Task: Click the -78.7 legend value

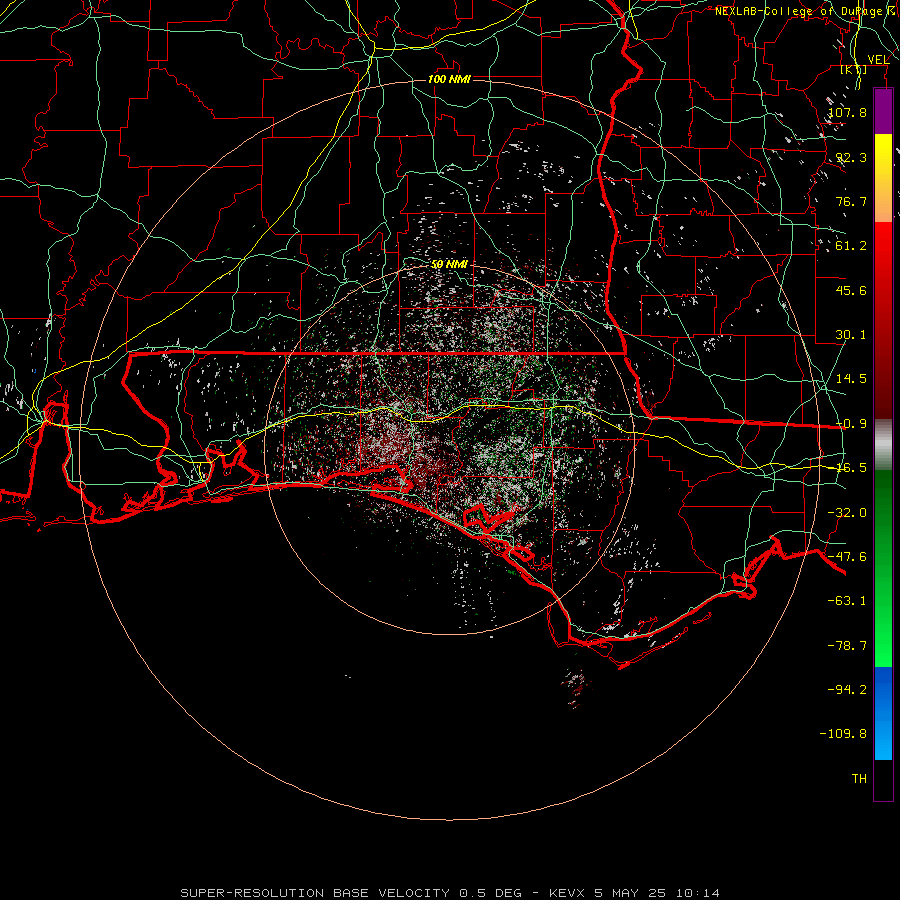Action: pos(847,646)
